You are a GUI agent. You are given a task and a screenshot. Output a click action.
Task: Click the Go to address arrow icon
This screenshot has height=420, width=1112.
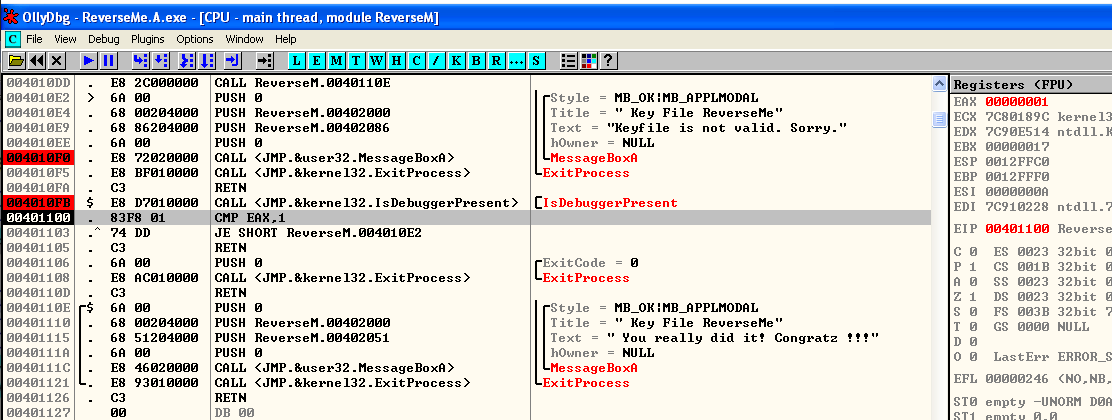pos(265,60)
